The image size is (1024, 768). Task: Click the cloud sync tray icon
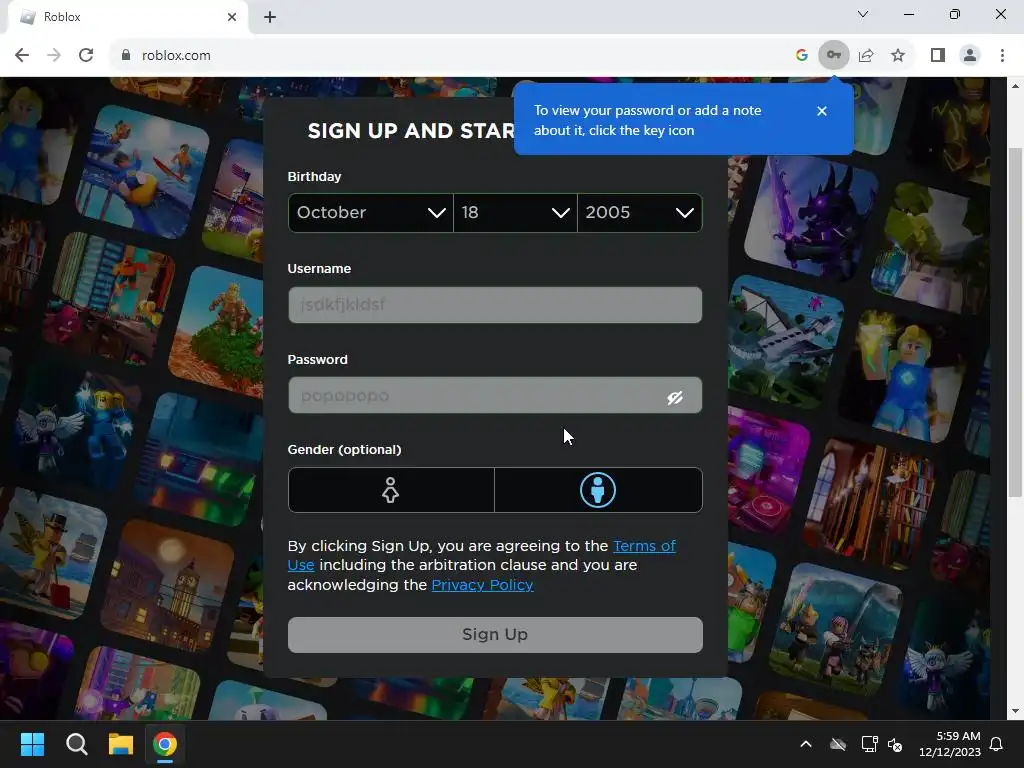(x=838, y=744)
